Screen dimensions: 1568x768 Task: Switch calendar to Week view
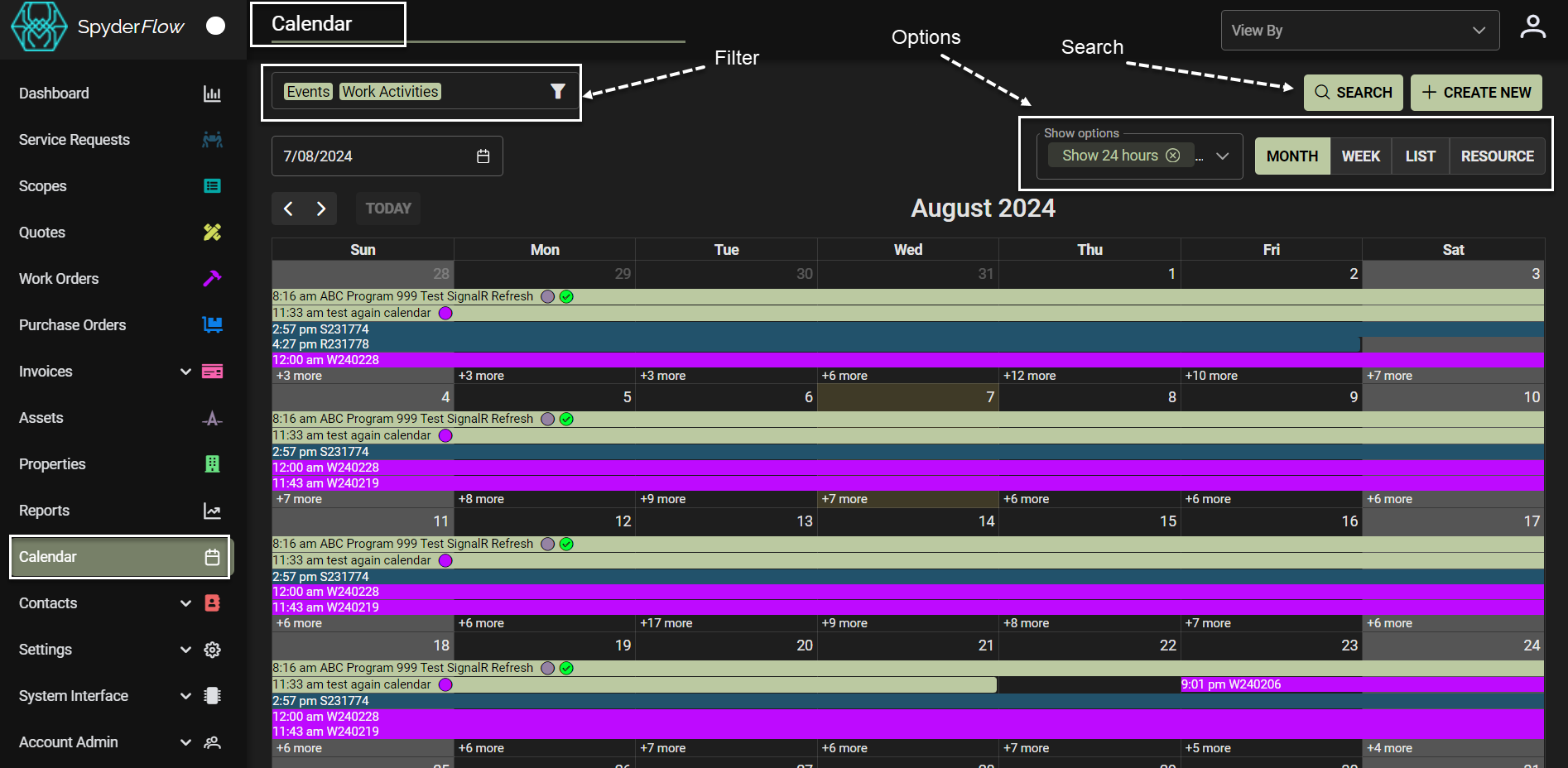coord(1360,156)
